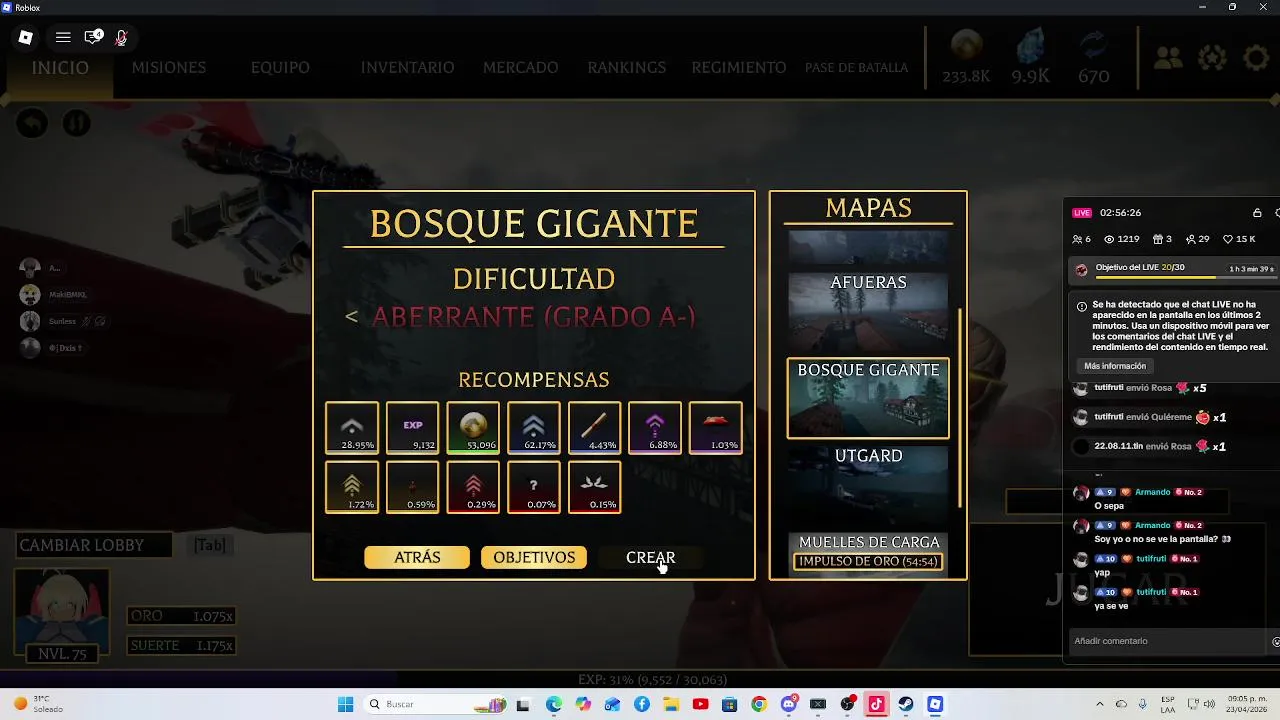This screenshot has height=720, width=1280.
Task: Open PASE DE BATALLA
Action: pos(856,68)
